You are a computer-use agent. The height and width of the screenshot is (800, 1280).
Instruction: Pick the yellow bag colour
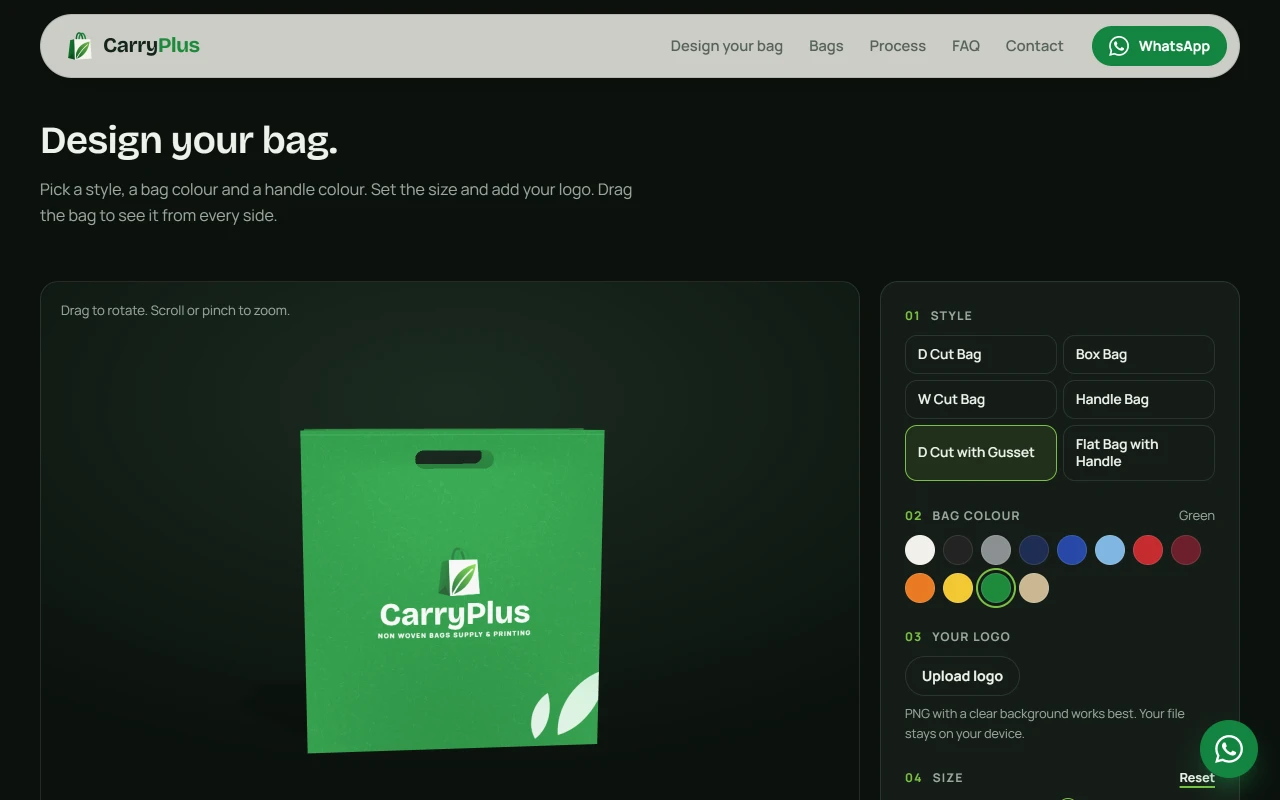(x=958, y=588)
